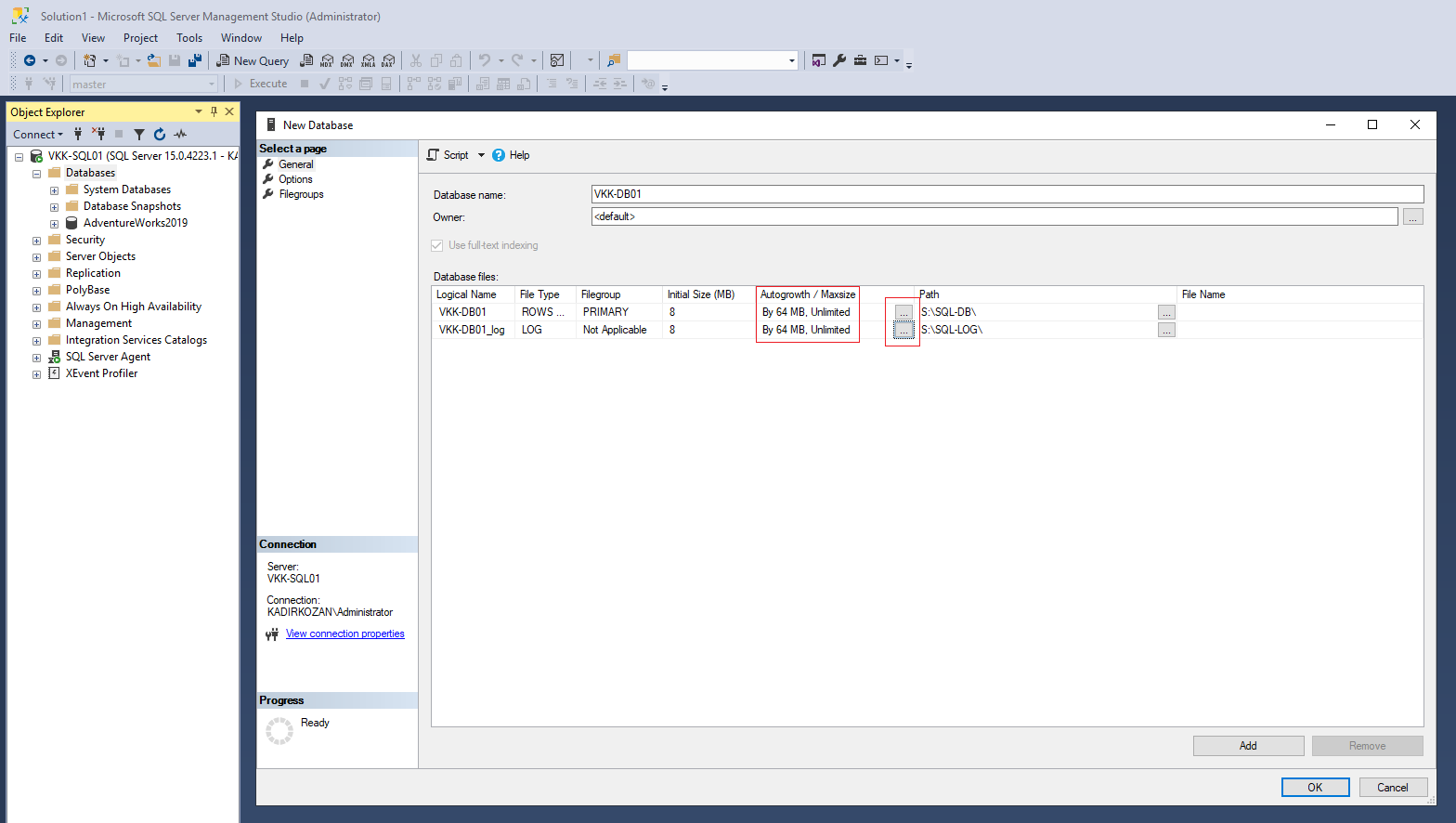Pin the Object Explorer panel with auto-hide
1456x823 pixels.
(x=214, y=111)
